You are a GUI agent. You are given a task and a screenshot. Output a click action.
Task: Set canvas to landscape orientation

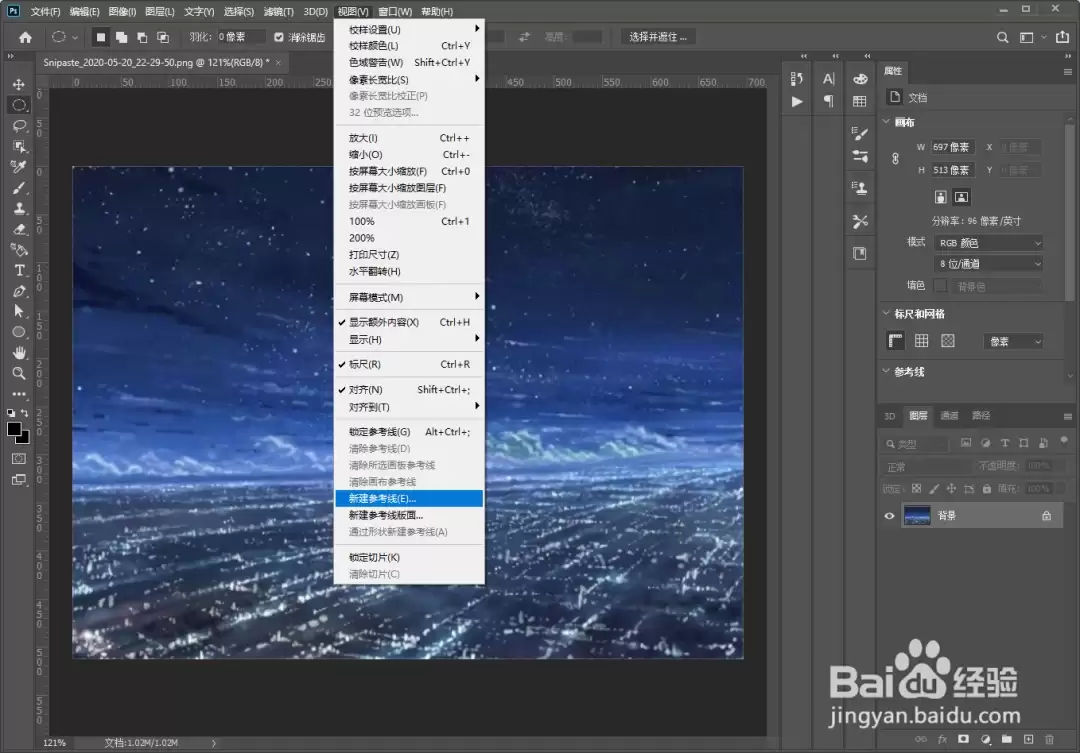click(x=961, y=197)
